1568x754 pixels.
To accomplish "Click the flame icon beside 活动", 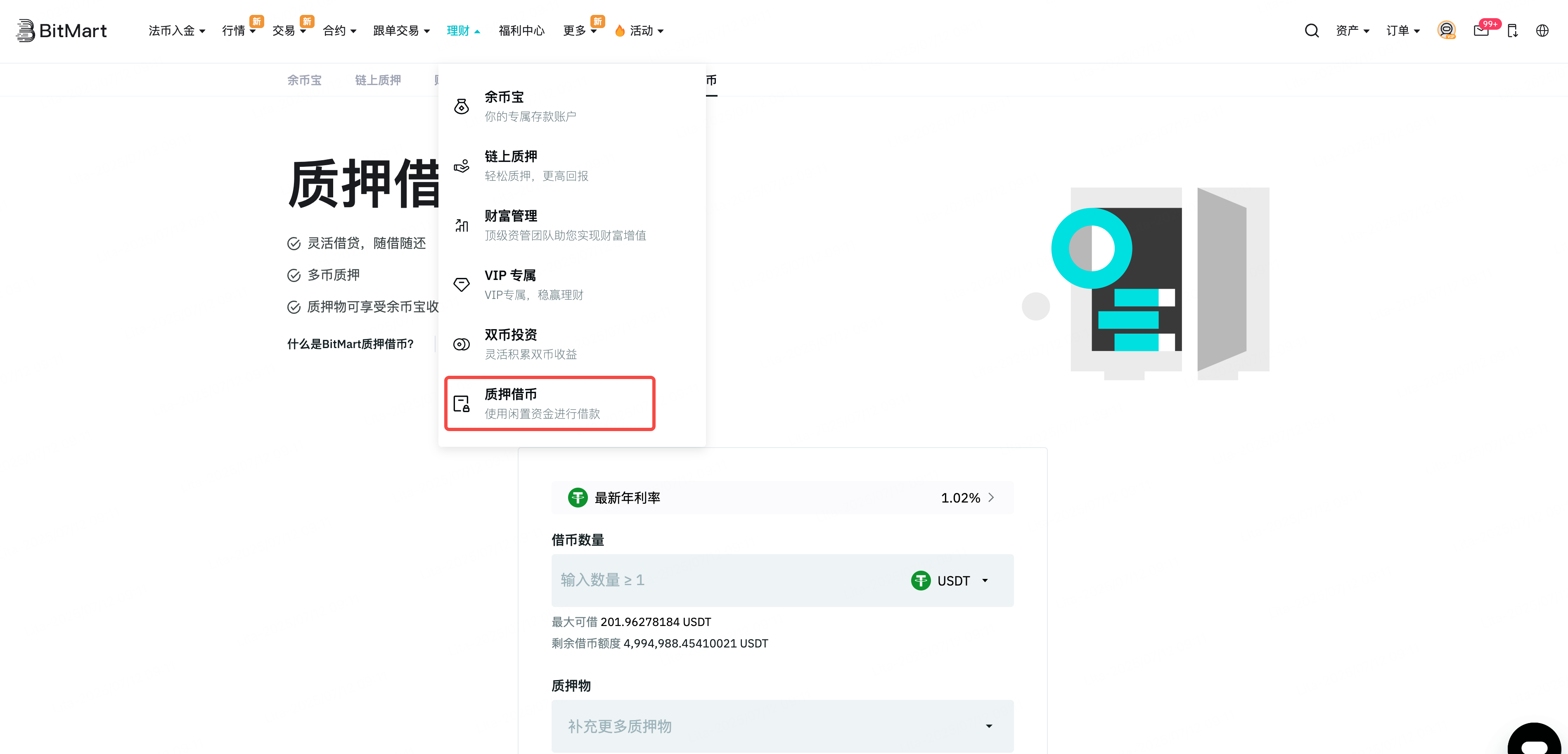I will point(620,31).
